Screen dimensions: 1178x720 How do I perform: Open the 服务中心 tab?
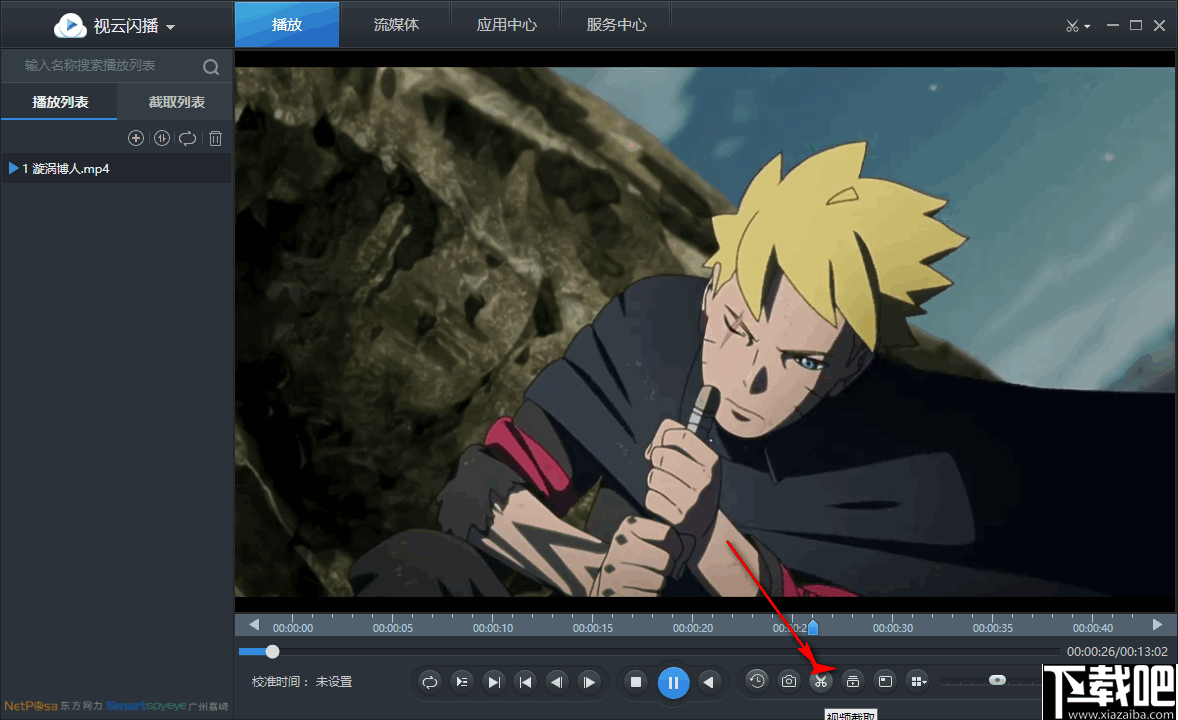pyautogui.click(x=616, y=25)
